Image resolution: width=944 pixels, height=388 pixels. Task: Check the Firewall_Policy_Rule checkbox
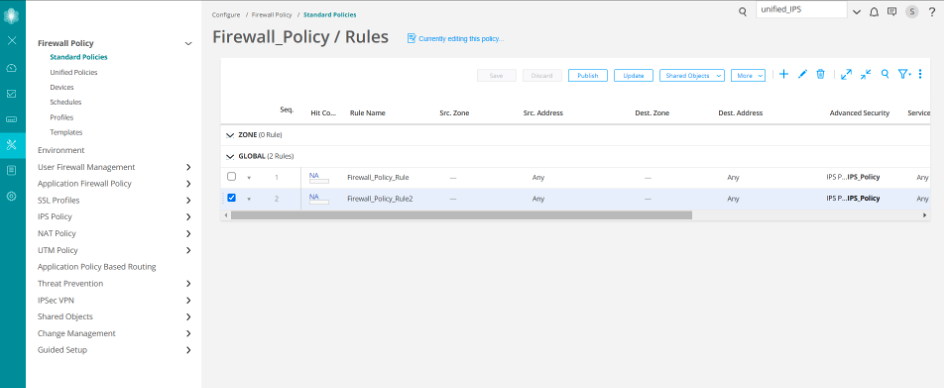tap(231, 177)
